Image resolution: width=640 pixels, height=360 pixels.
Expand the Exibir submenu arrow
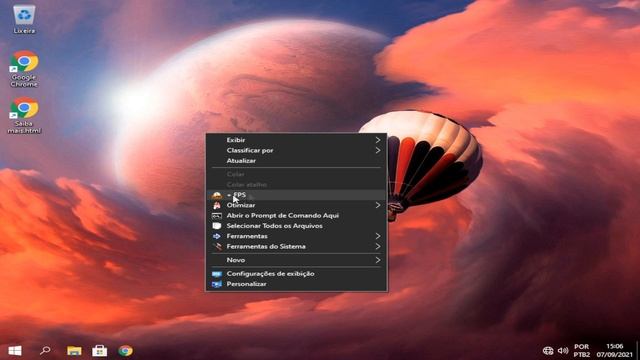click(378, 140)
